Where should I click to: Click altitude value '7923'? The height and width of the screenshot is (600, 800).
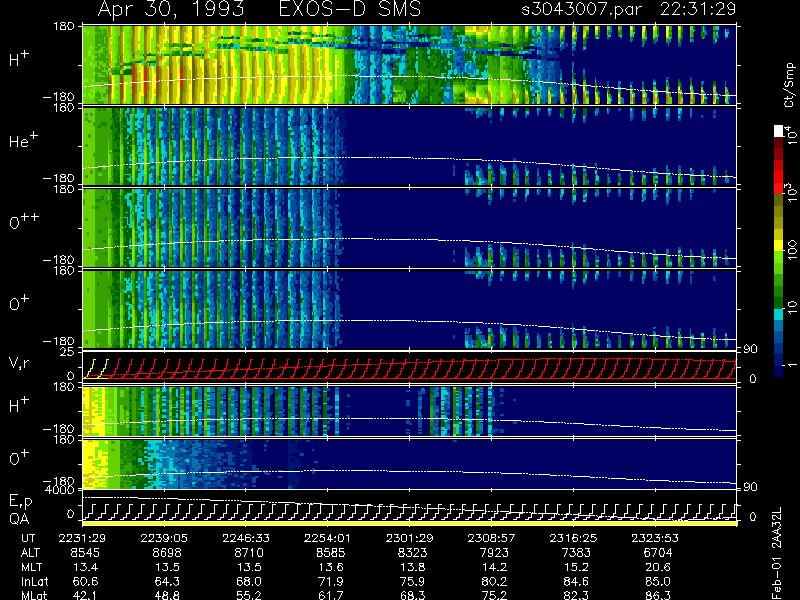coord(494,553)
